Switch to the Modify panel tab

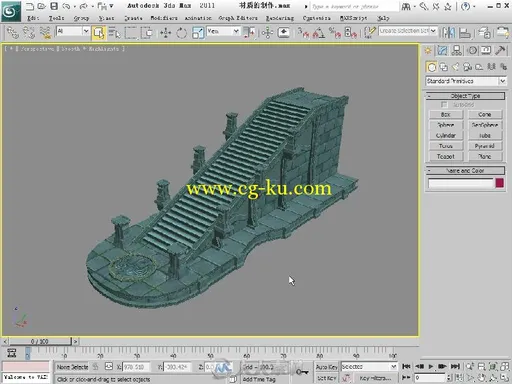click(442, 51)
